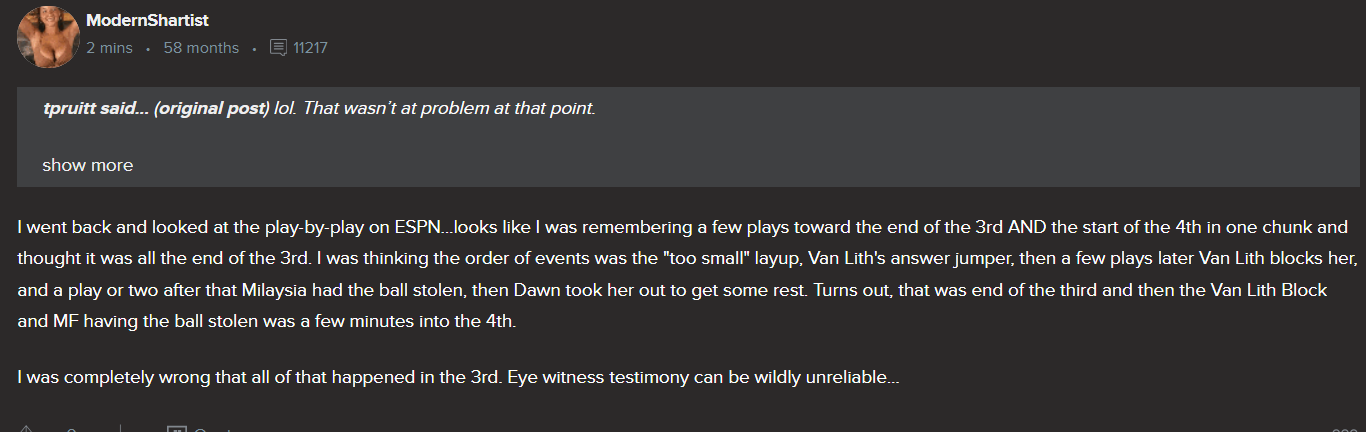Click the "2 mins" post timestamp
This screenshot has height=432, width=1366.
point(109,48)
